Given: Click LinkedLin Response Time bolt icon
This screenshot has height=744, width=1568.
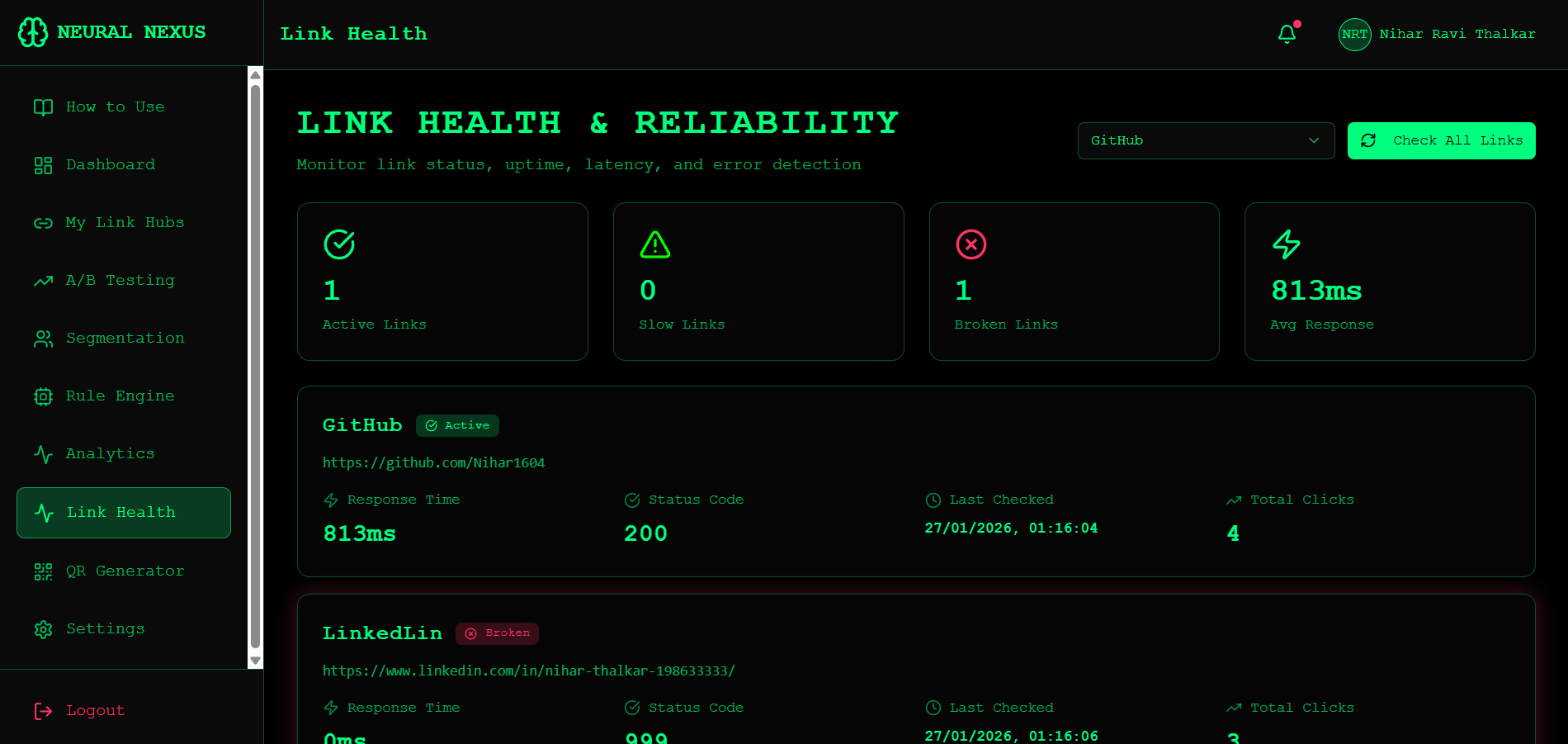Looking at the screenshot, I should pos(331,708).
